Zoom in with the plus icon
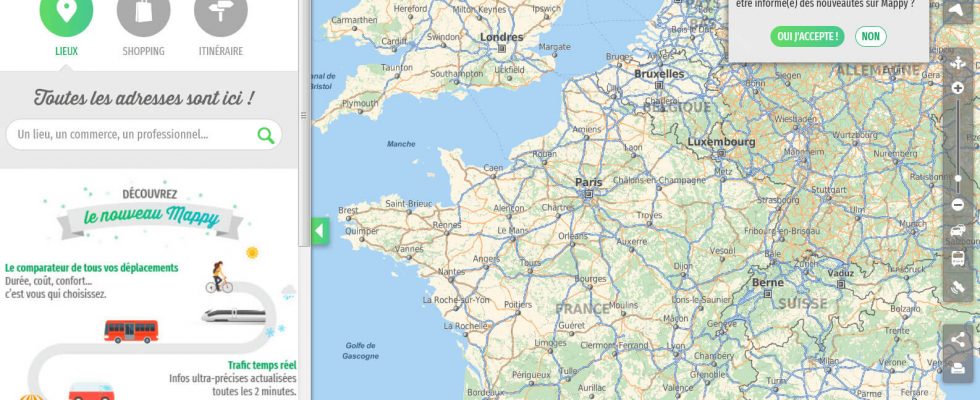Image resolution: width=980 pixels, height=400 pixels. coord(958,88)
